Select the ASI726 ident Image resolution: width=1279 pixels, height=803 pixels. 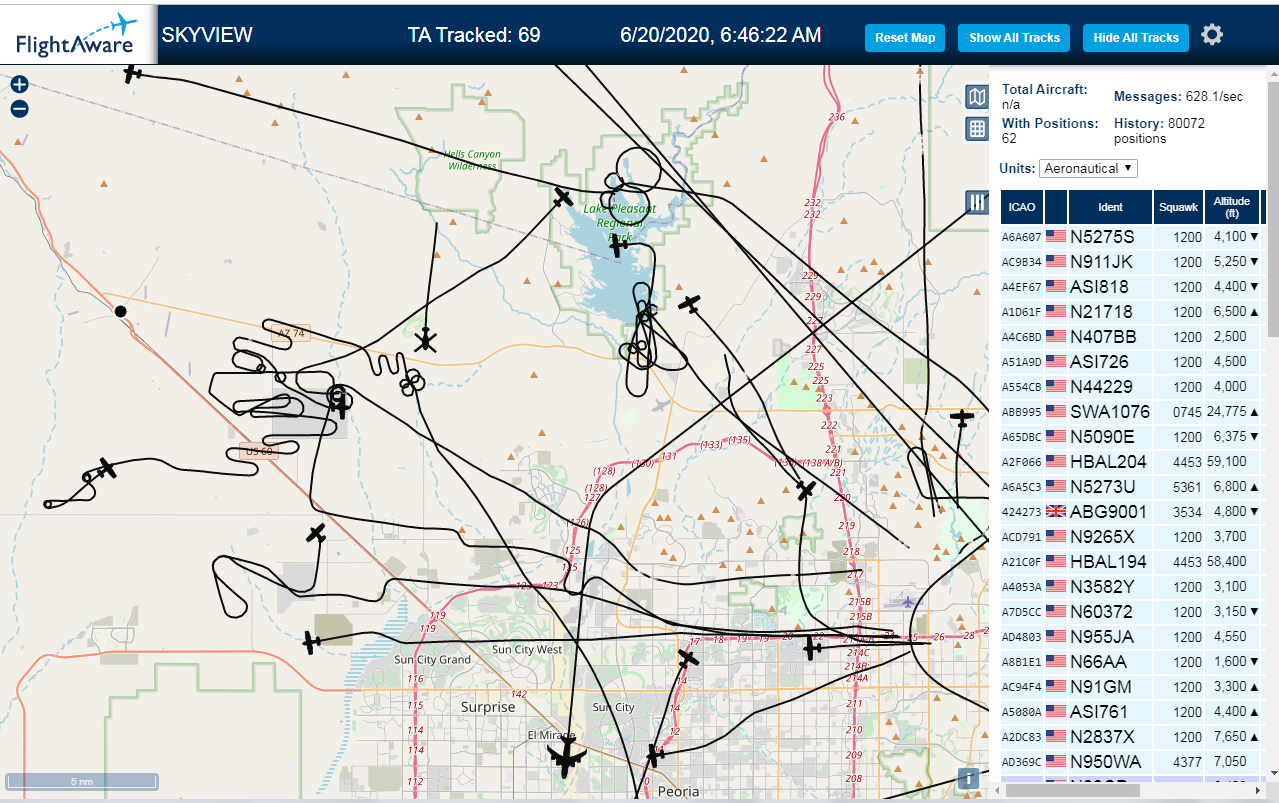1099,362
